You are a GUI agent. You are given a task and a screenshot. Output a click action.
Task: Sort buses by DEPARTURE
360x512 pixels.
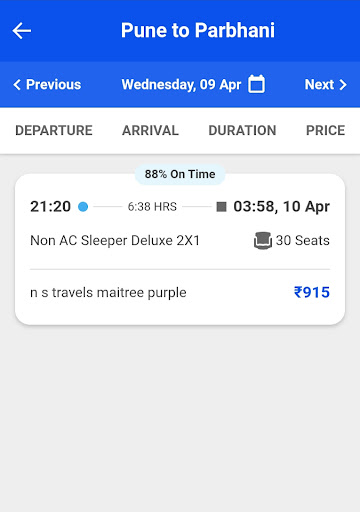point(54,130)
